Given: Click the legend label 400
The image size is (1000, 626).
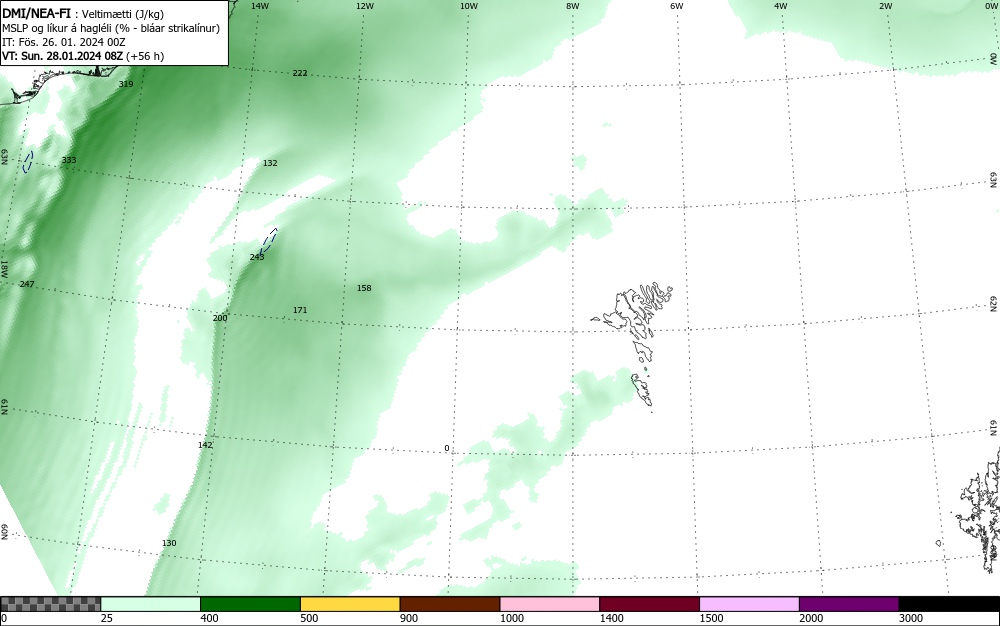Looking at the screenshot, I should [x=209, y=618].
